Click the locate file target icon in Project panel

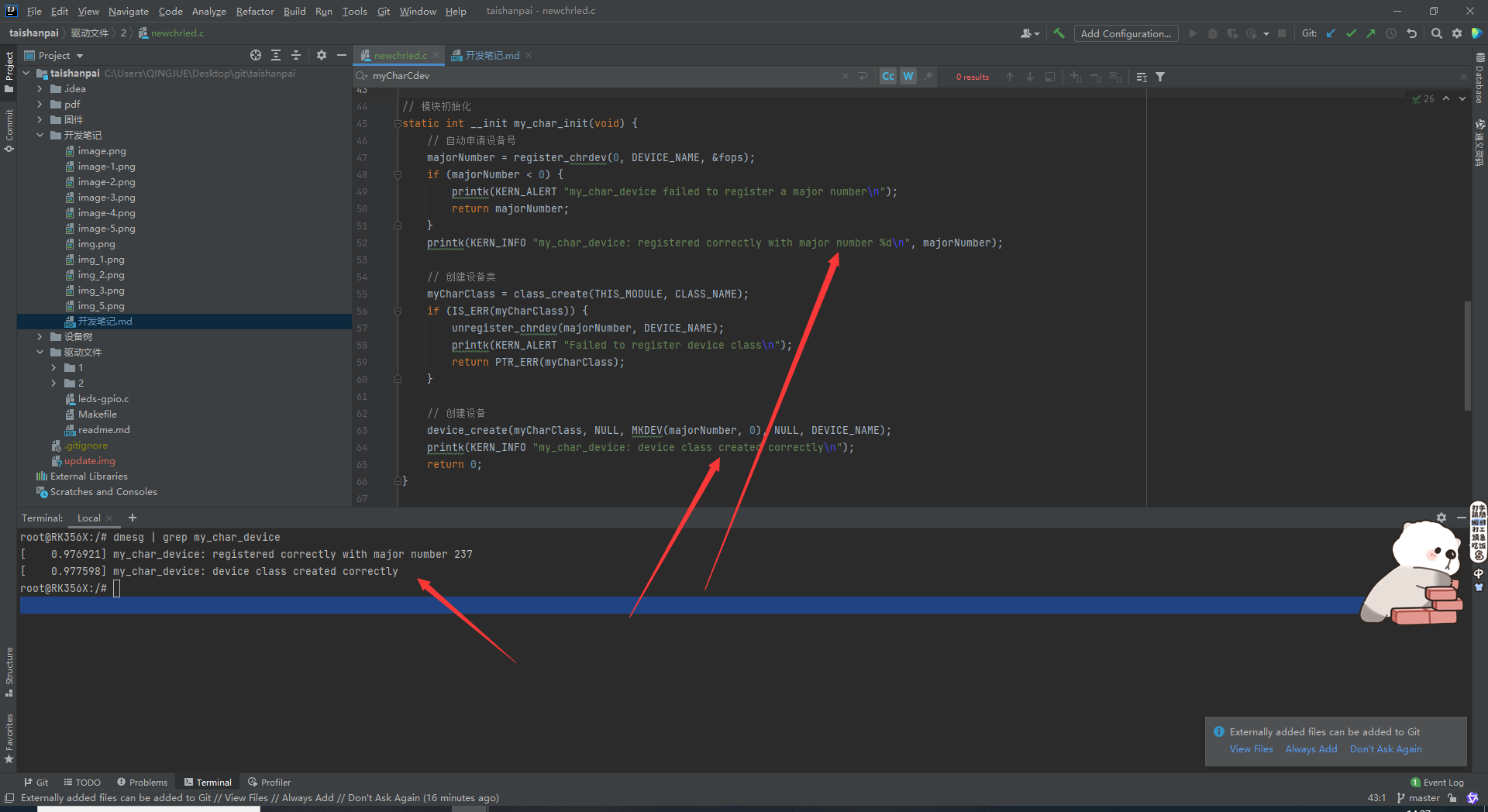tap(256, 55)
